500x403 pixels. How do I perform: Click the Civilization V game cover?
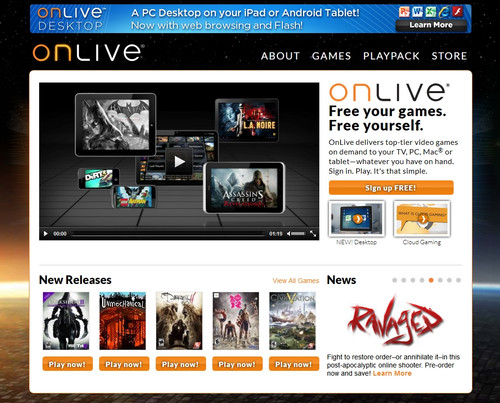coord(293,321)
